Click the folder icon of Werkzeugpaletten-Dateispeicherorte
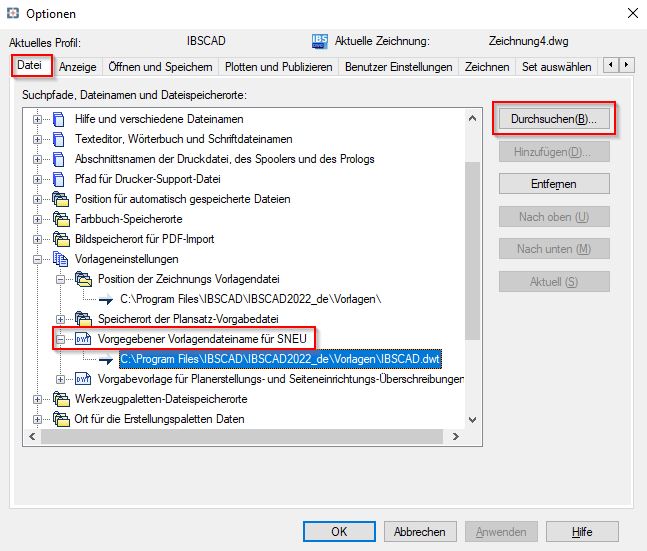 click(x=61, y=400)
